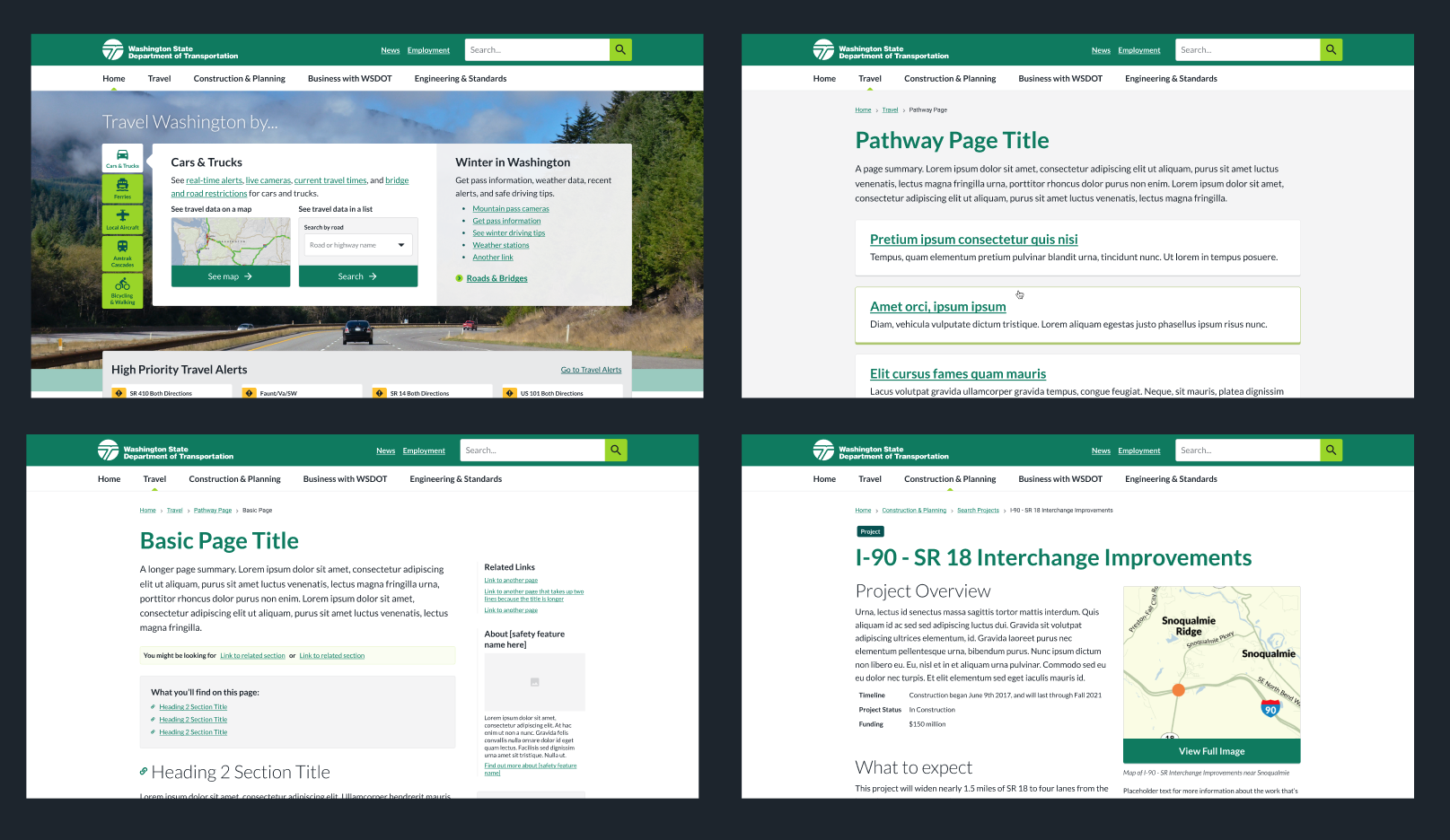Screen dimensions: 1450x840
Task: Select the Ferries travel mode icon
Action: [x=122, y=187]
